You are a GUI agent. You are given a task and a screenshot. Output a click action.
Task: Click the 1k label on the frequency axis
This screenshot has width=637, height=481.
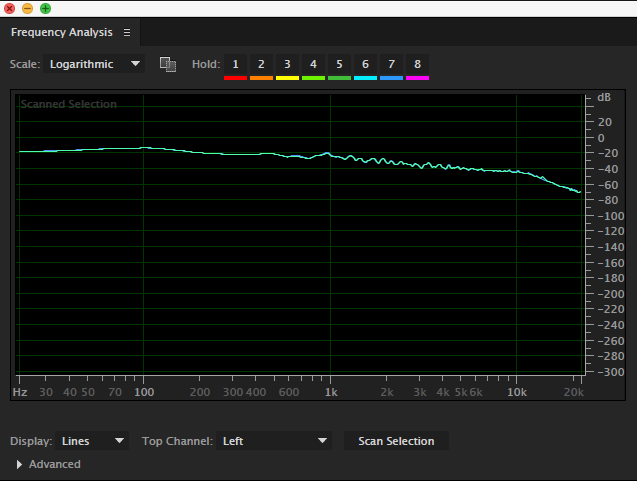point(331,392)
